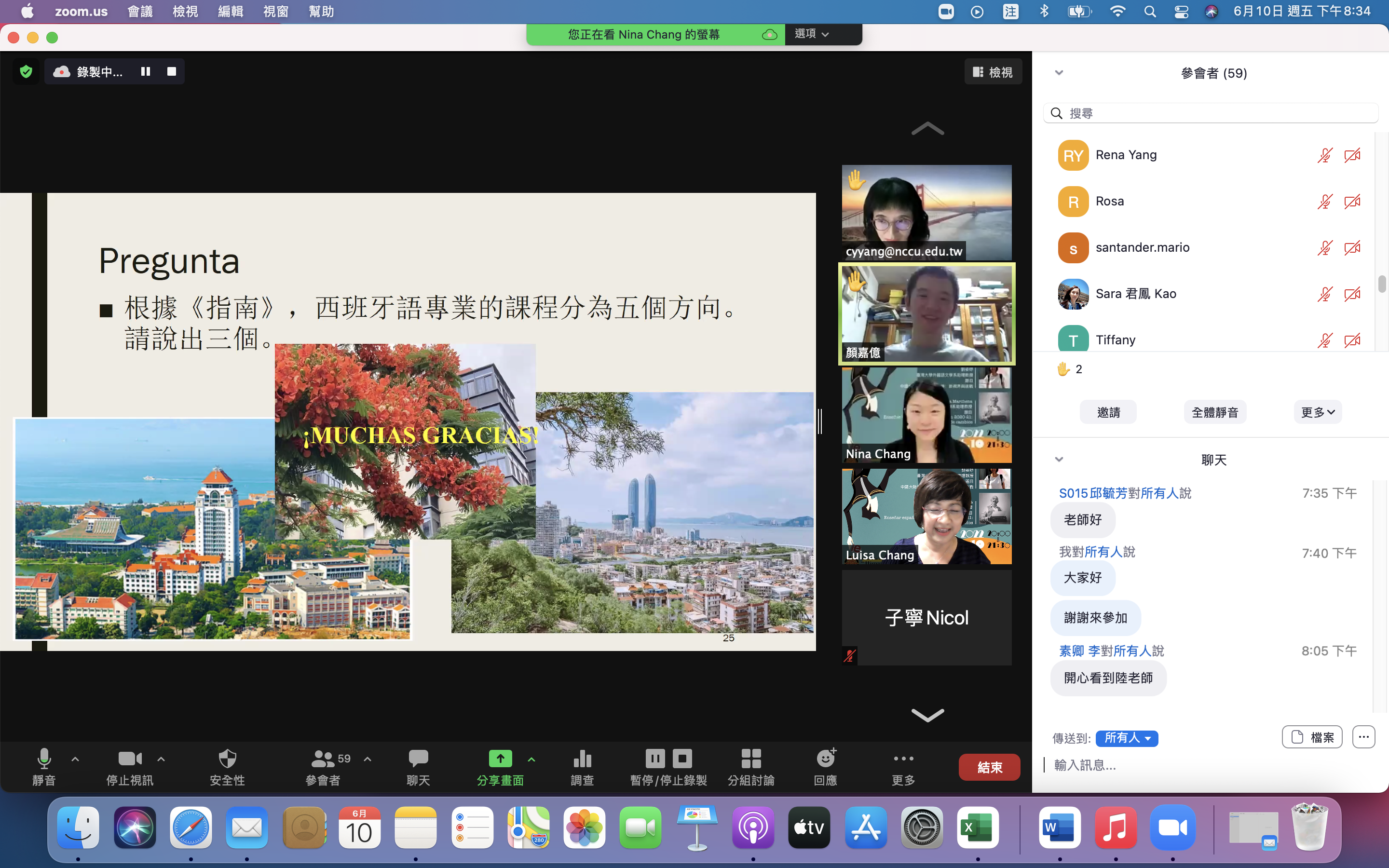1389x868 pixels.
Task: Collapse the 參會者 panel chevron
Action: 1059,72
